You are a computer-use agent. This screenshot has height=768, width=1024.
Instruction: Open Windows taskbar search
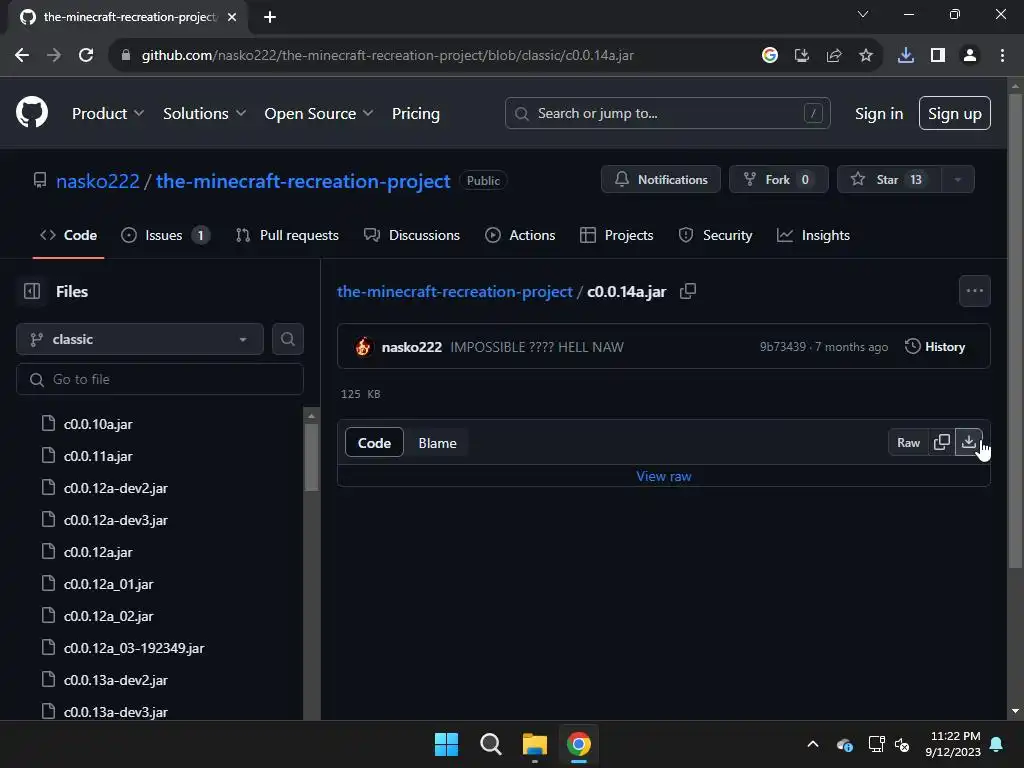pyautogui.click(x=490, y=744)
